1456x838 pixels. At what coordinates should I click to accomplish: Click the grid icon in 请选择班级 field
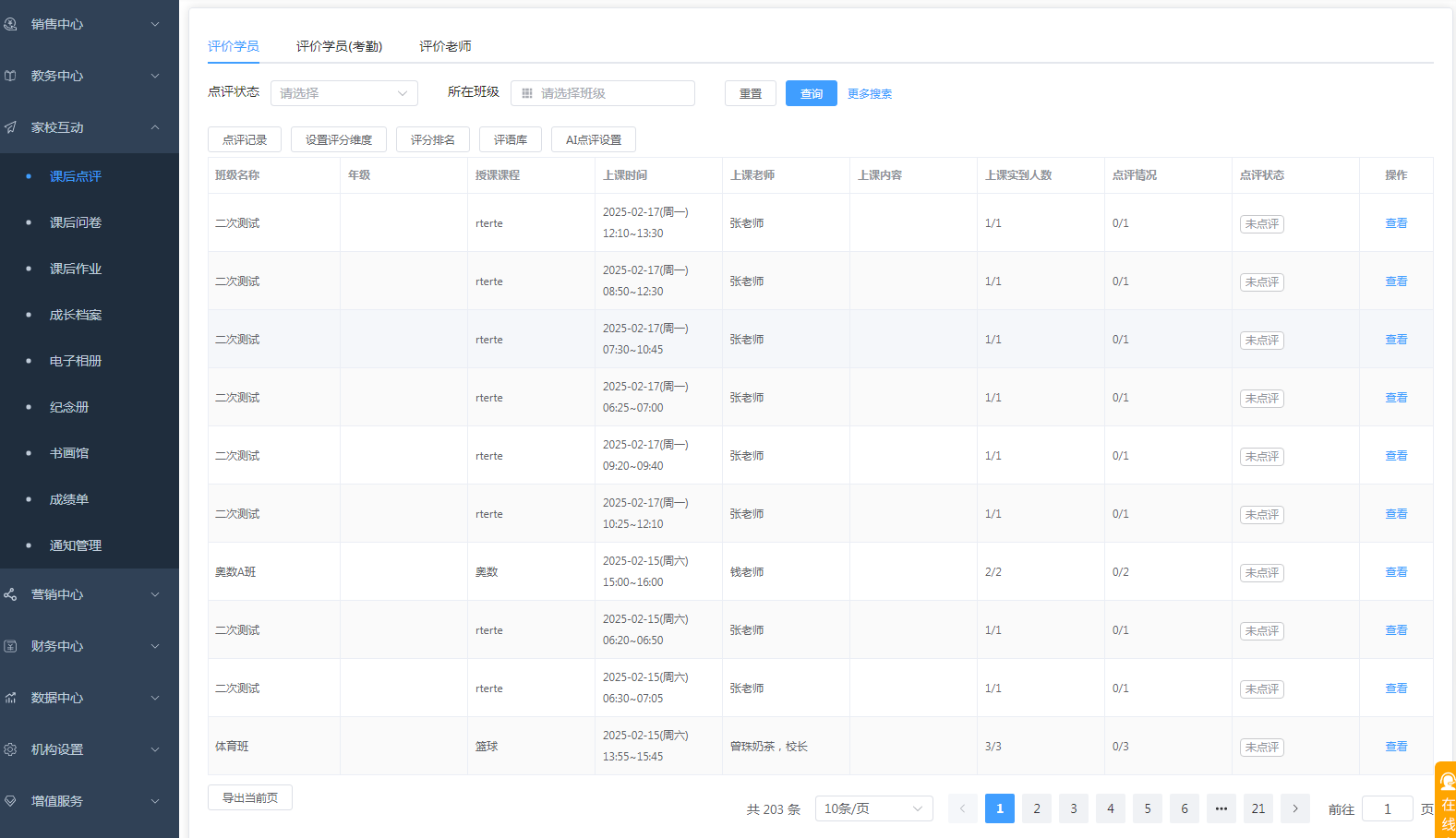pyautogui.click(x=527, y=93)
